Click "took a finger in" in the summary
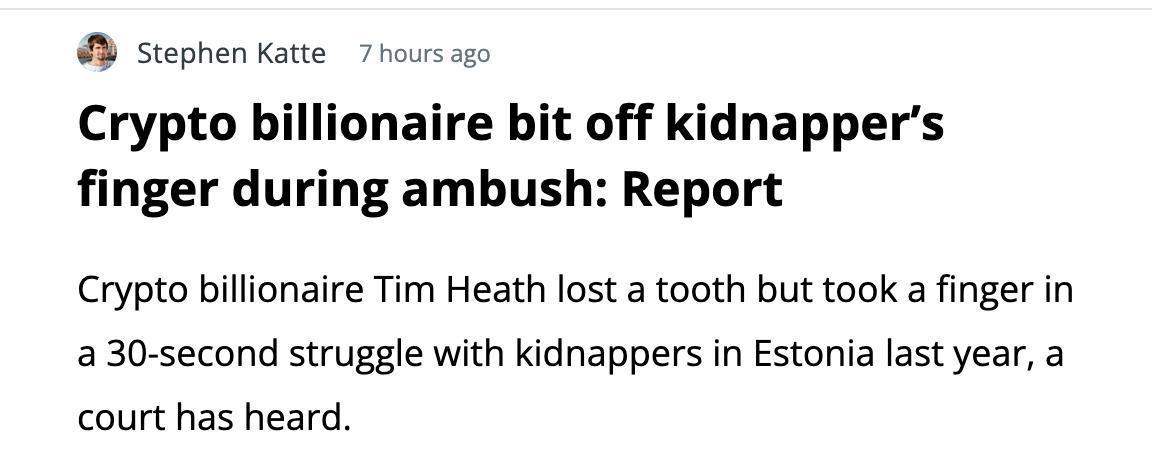This screenshot has height=472, width=1152. pyautogui.click(x=936, y=292)
